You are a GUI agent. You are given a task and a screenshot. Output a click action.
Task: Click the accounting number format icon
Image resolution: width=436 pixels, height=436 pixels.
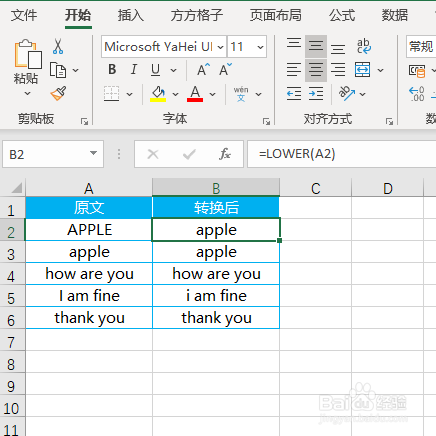(x=417, y=71)
